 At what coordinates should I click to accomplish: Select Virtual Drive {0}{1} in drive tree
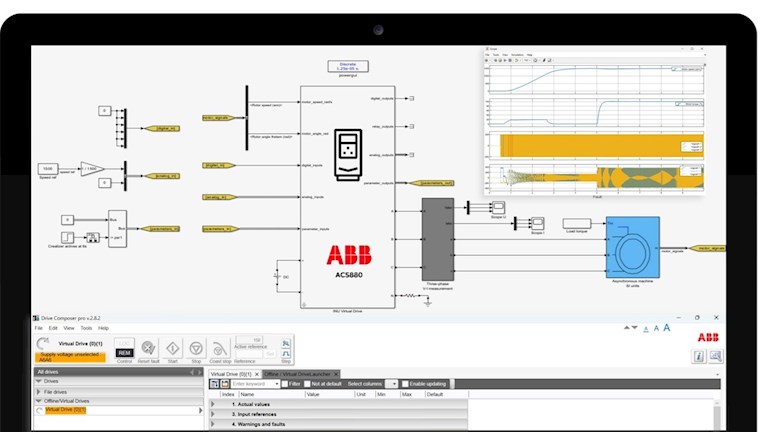[65, 409]
